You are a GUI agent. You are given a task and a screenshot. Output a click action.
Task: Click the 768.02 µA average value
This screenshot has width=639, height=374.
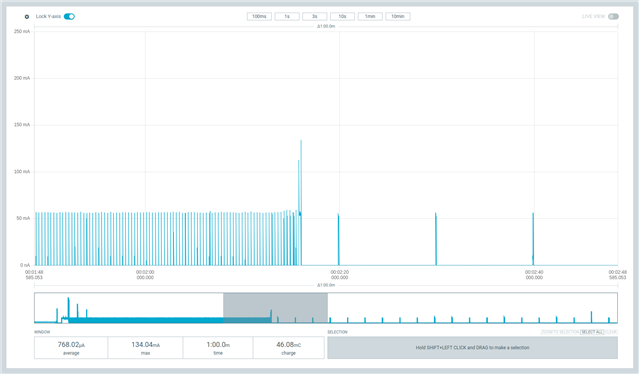[71, 345]
